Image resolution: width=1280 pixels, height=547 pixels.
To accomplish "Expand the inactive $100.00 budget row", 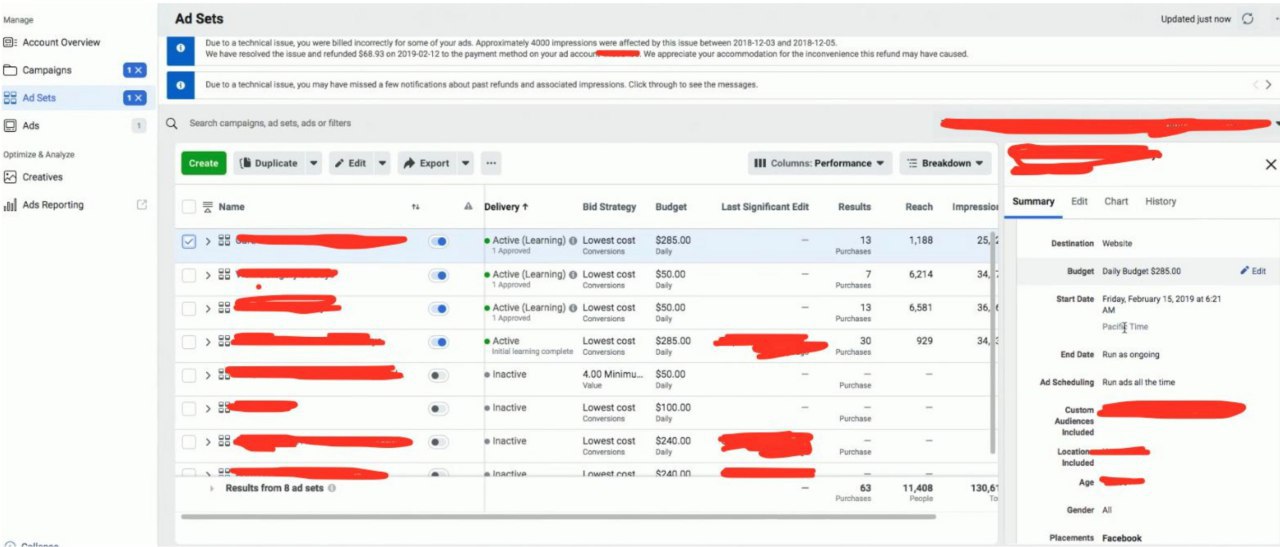I will (208, 408).
